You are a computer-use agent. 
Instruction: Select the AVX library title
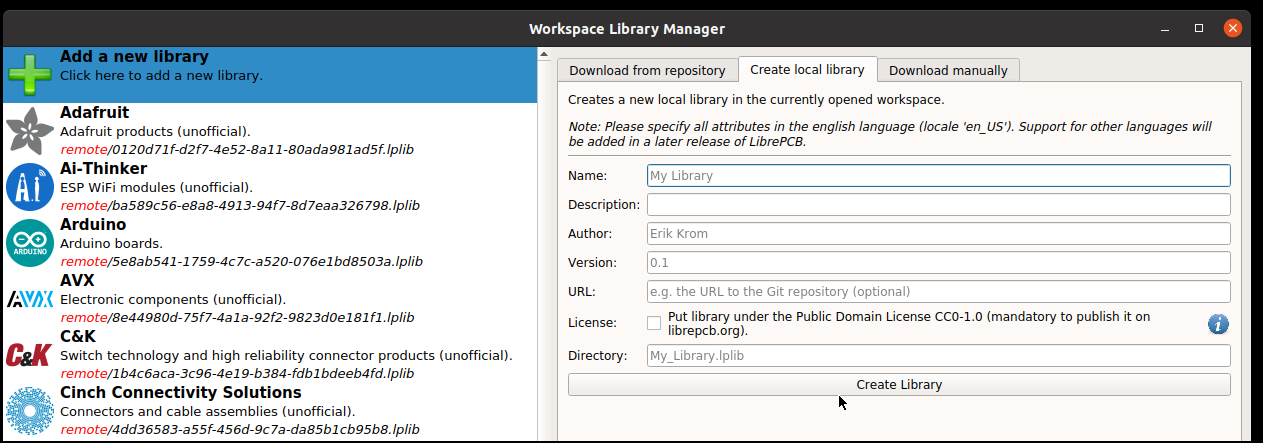tap(77, 281)
